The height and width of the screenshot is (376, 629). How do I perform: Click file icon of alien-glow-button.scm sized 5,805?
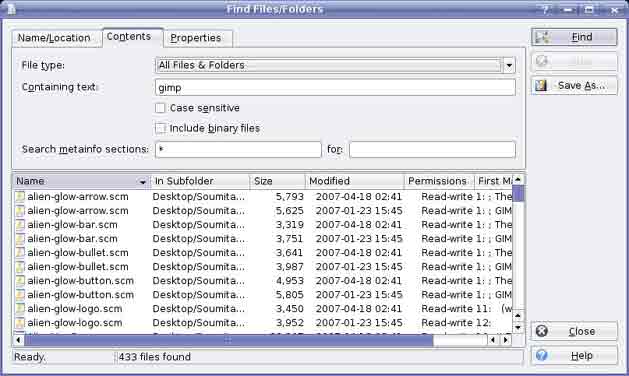tap(20, 295)
